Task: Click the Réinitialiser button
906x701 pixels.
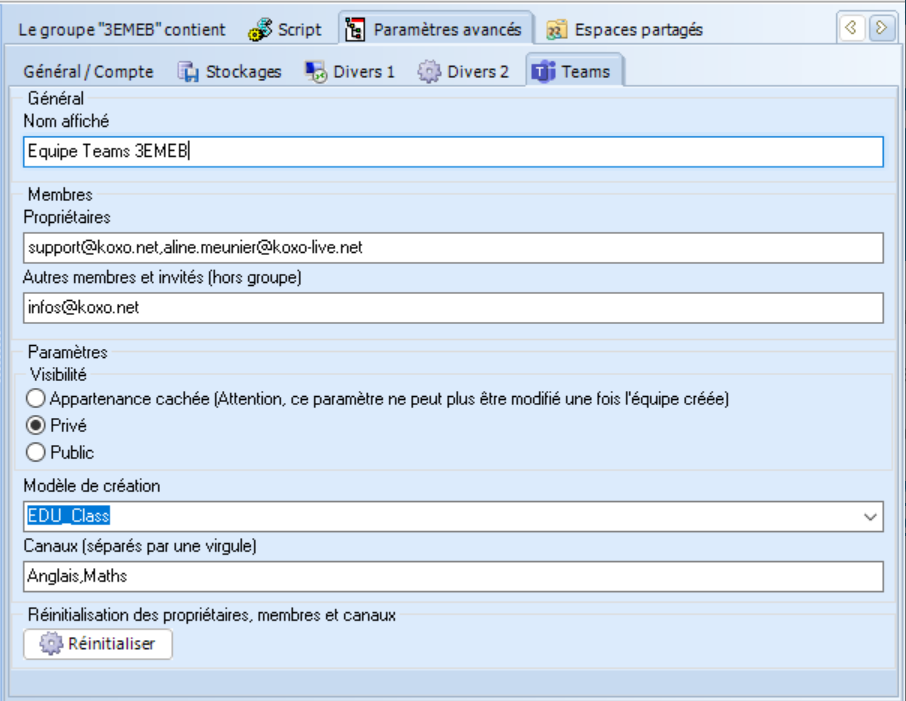Action: click(x=98, y=644)
